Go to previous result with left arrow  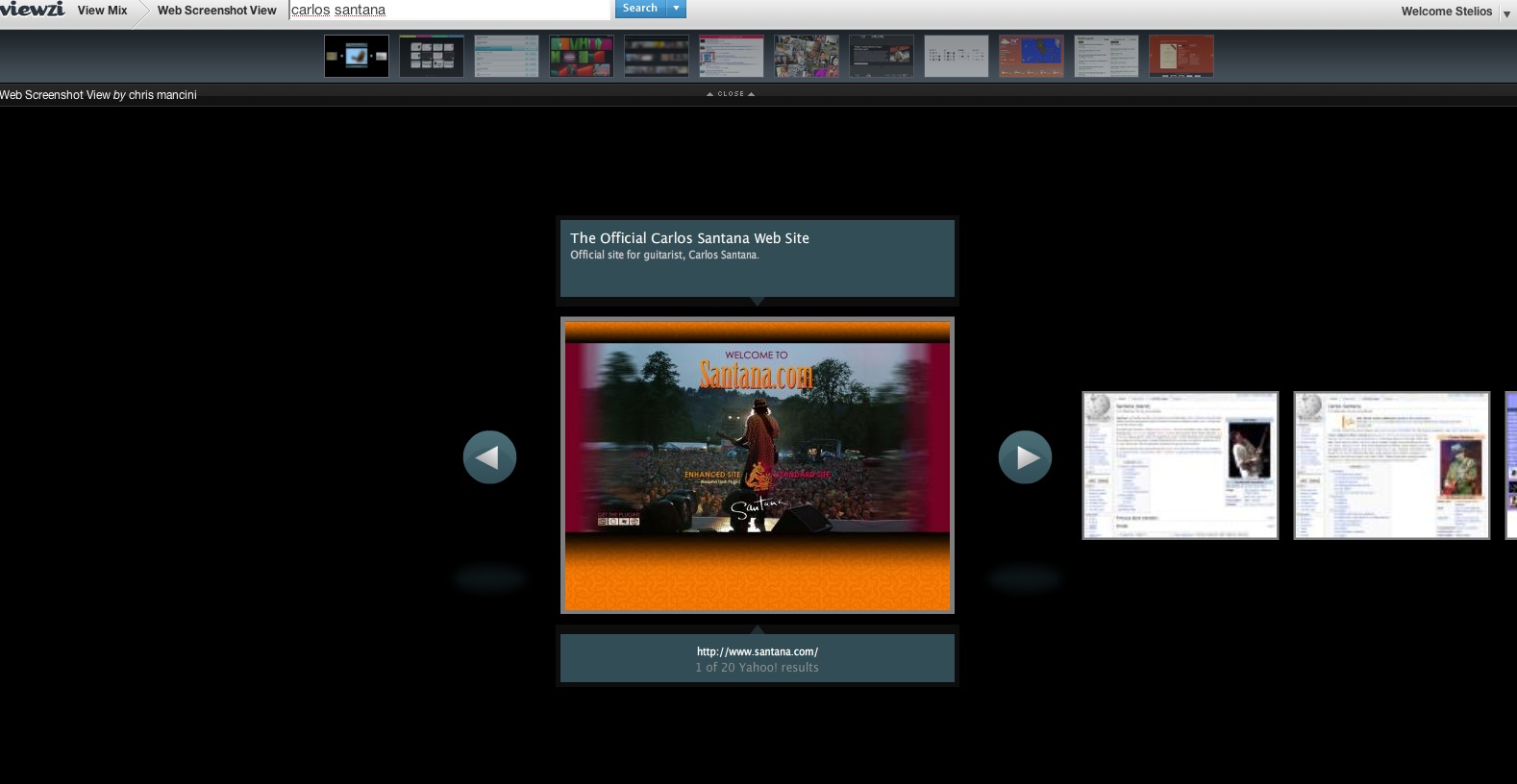tap(489, 457)
